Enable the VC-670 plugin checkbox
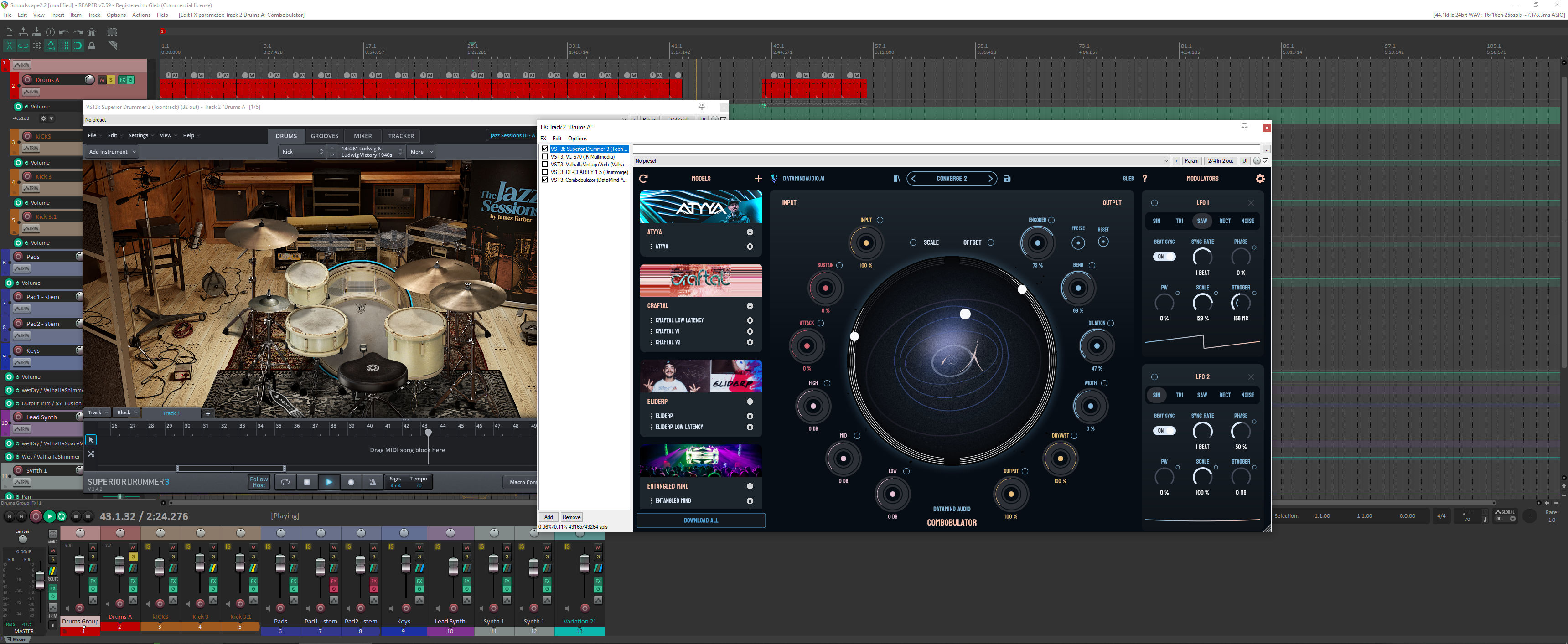The height and width of the screenshot is (644, 1568). (x=545, y=156)
